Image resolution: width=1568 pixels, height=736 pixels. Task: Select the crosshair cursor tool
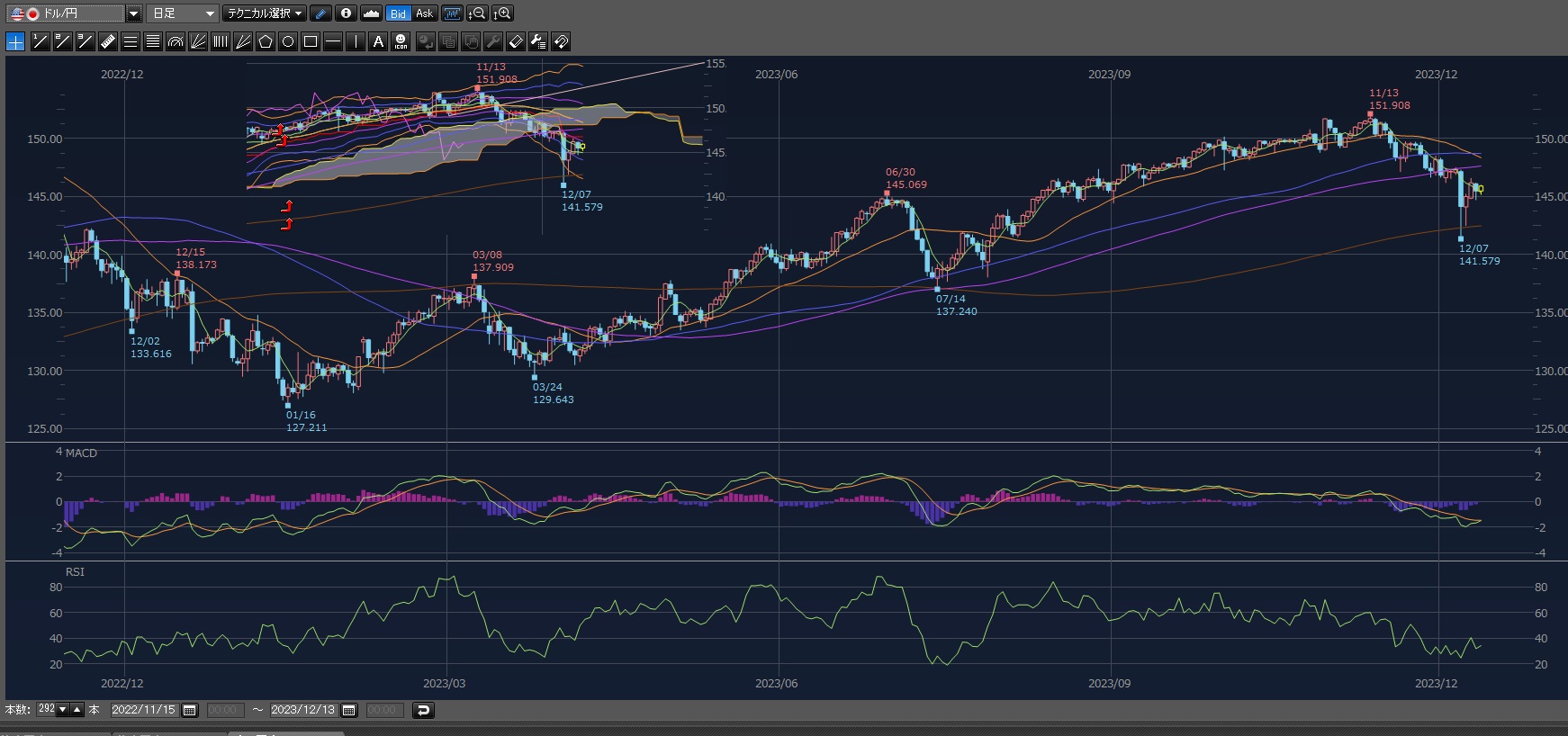tap(15, 41)
